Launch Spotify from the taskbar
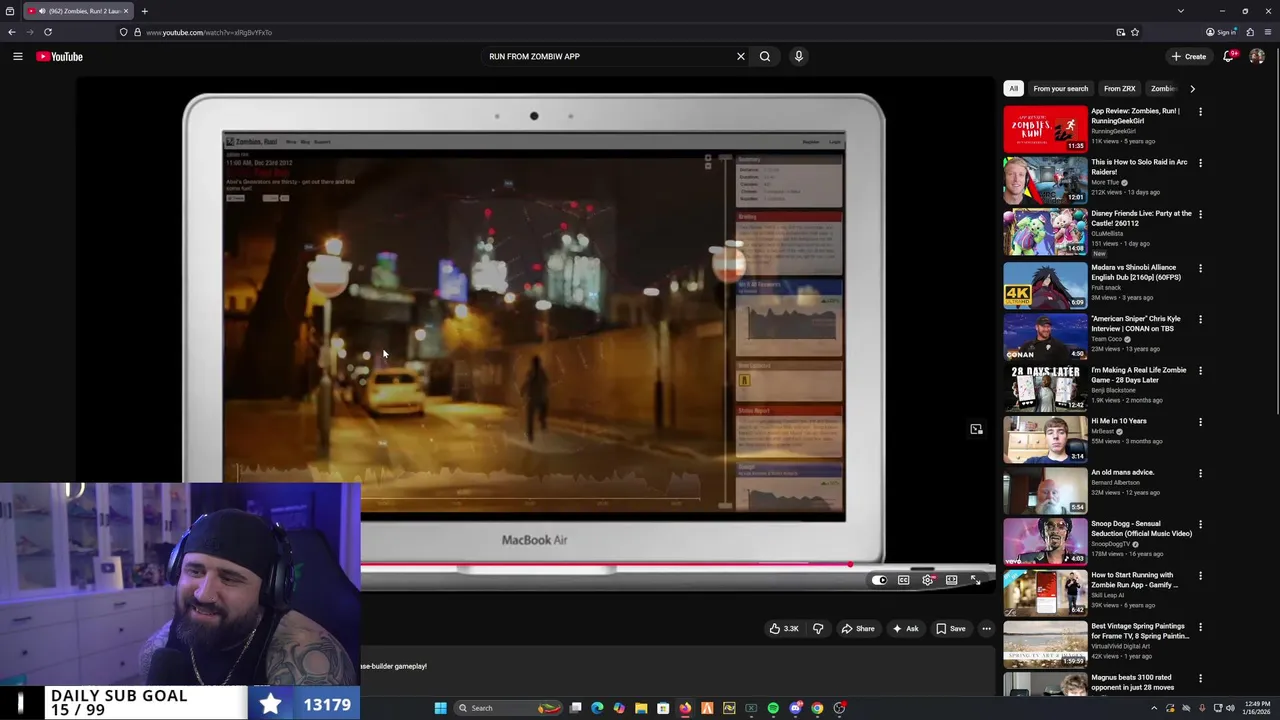 click(x=773, y=708)
